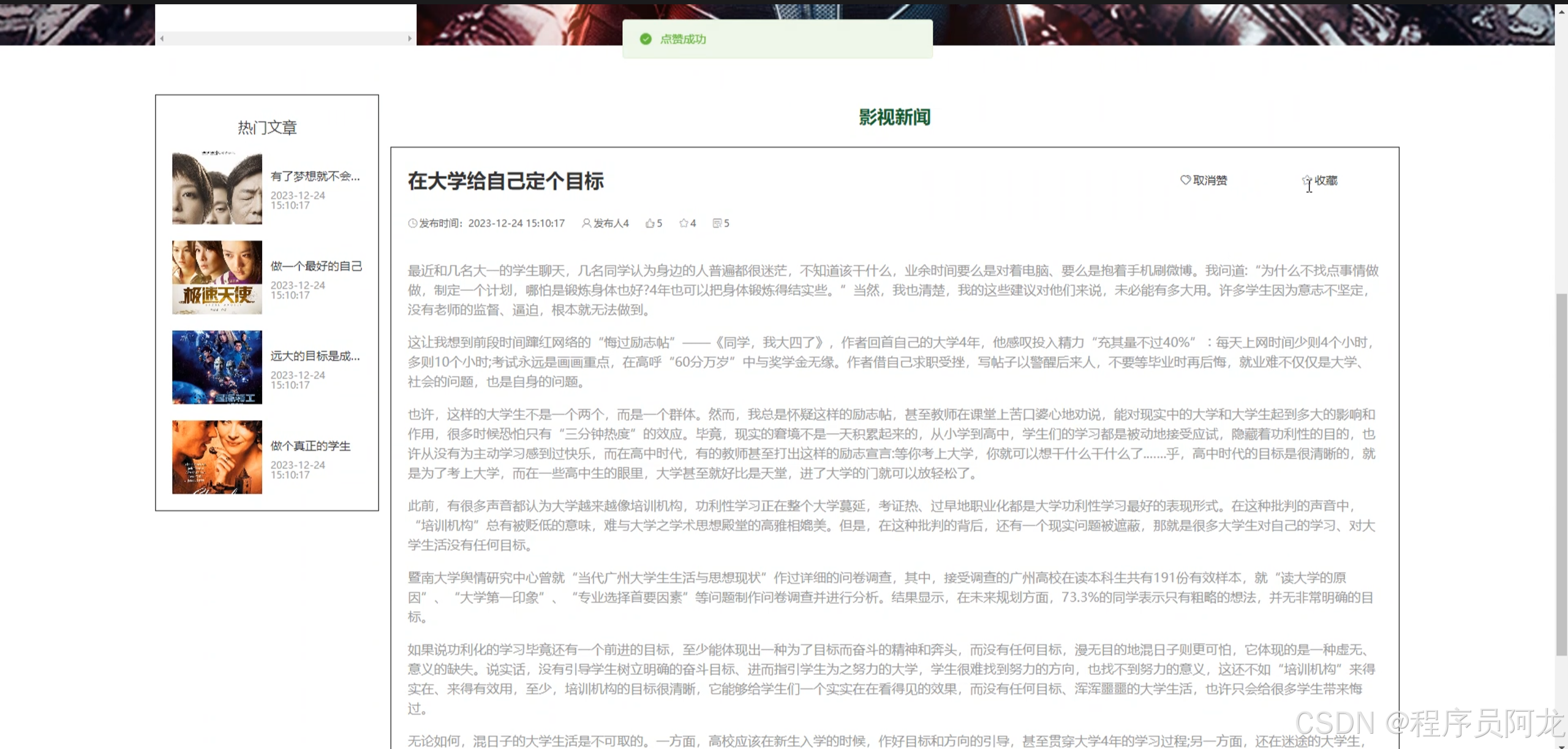Click the vertical page scrollbar thumb
This screenshot has width=1568, height=749.
click(x=1561, y=475)
